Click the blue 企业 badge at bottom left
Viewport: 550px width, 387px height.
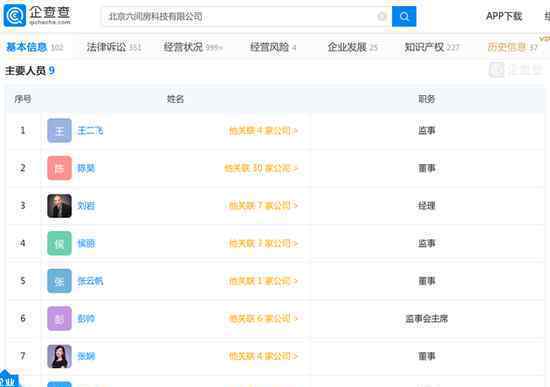click(x=9, y=380)
